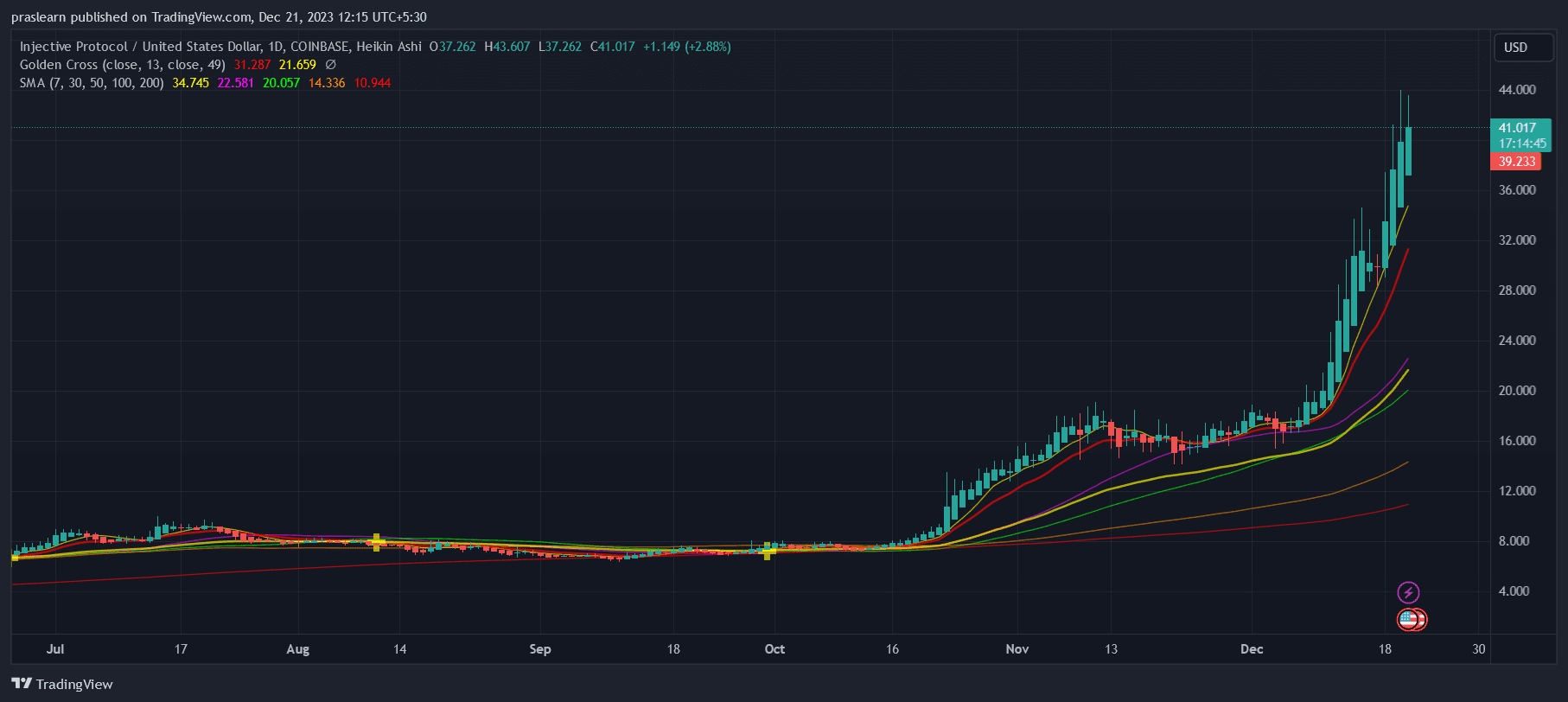
Task: Select the SMA indicator legend line
Action: pyautogui.click(x=91, y=83)
